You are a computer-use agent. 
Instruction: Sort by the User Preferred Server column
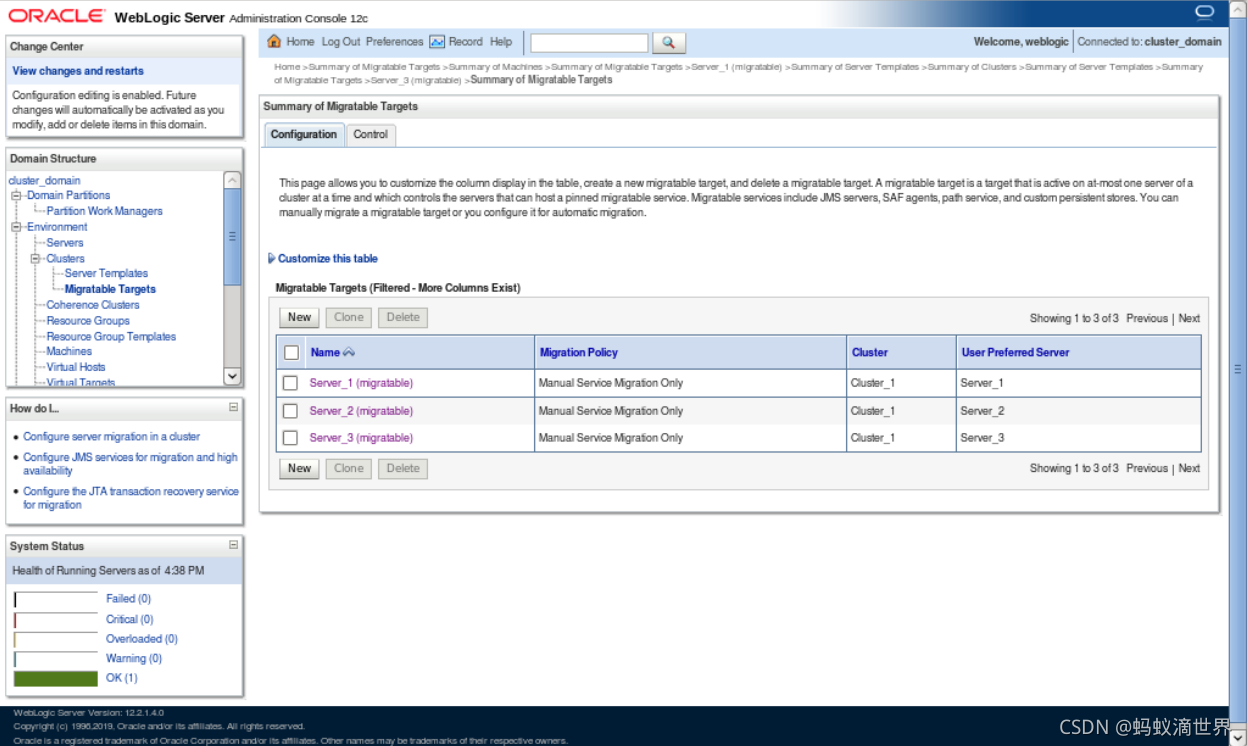(1015, 352)
